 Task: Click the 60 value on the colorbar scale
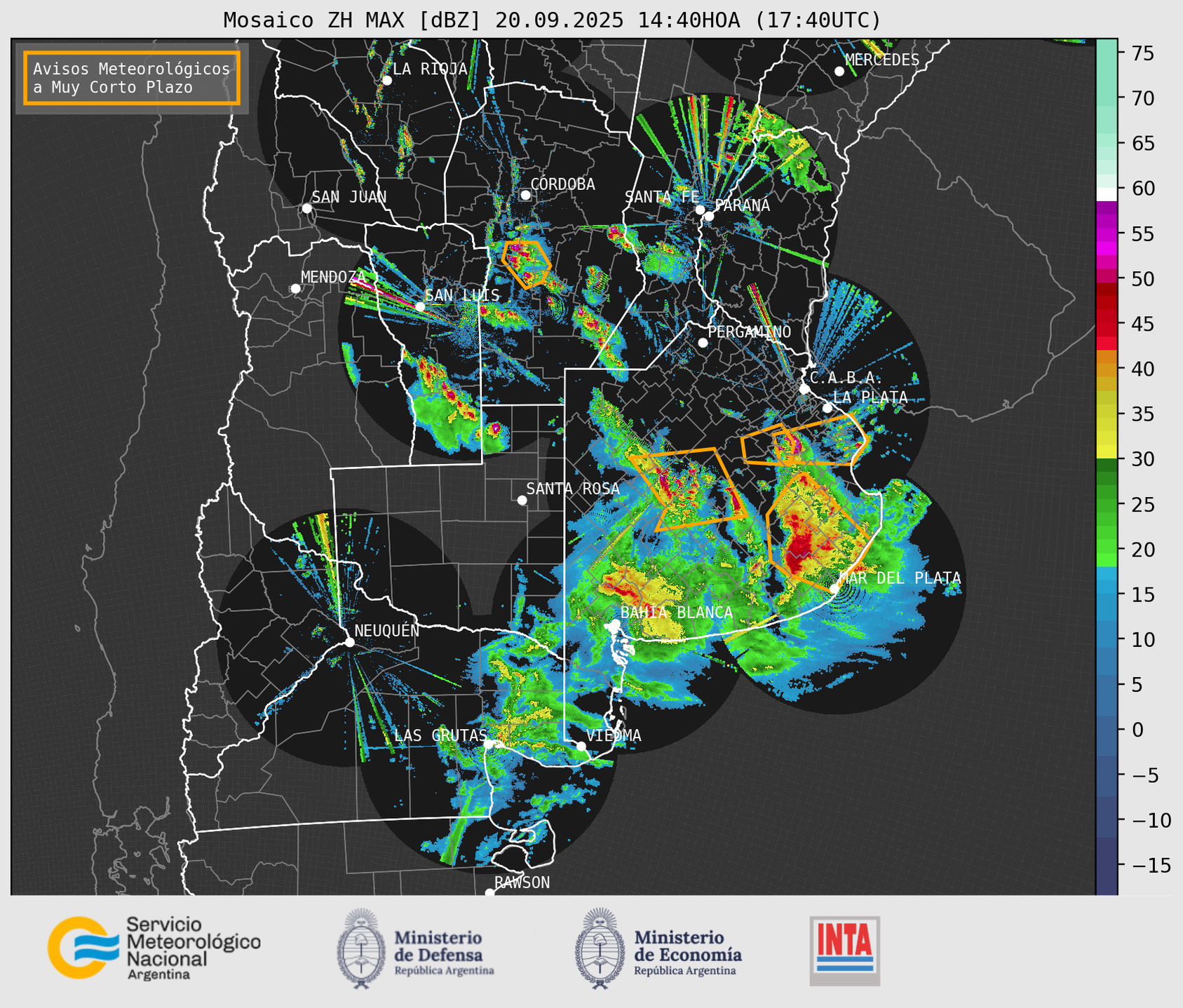point(1142,189)
